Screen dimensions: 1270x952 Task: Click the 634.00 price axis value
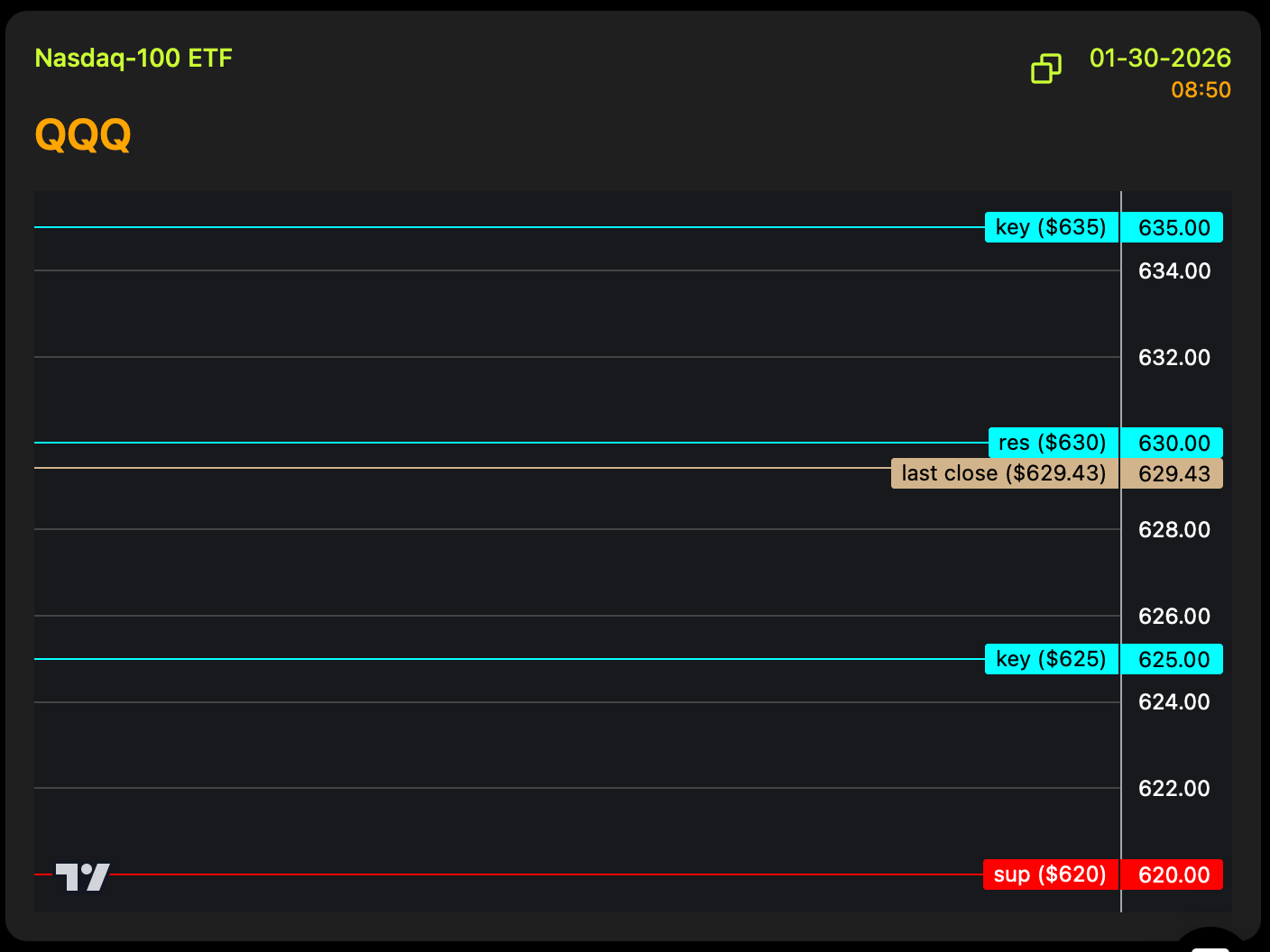1173,270
